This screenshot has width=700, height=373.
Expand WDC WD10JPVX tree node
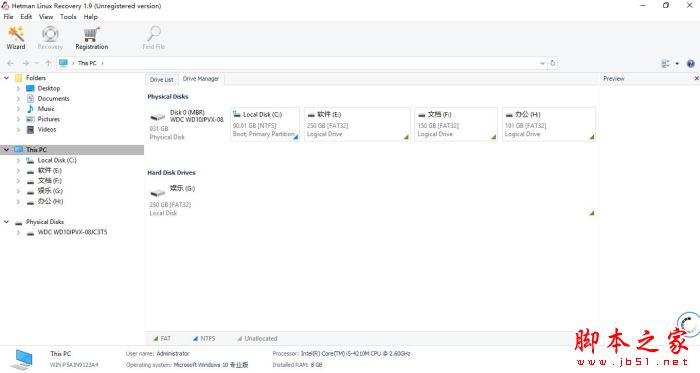(x=18, y=232)
